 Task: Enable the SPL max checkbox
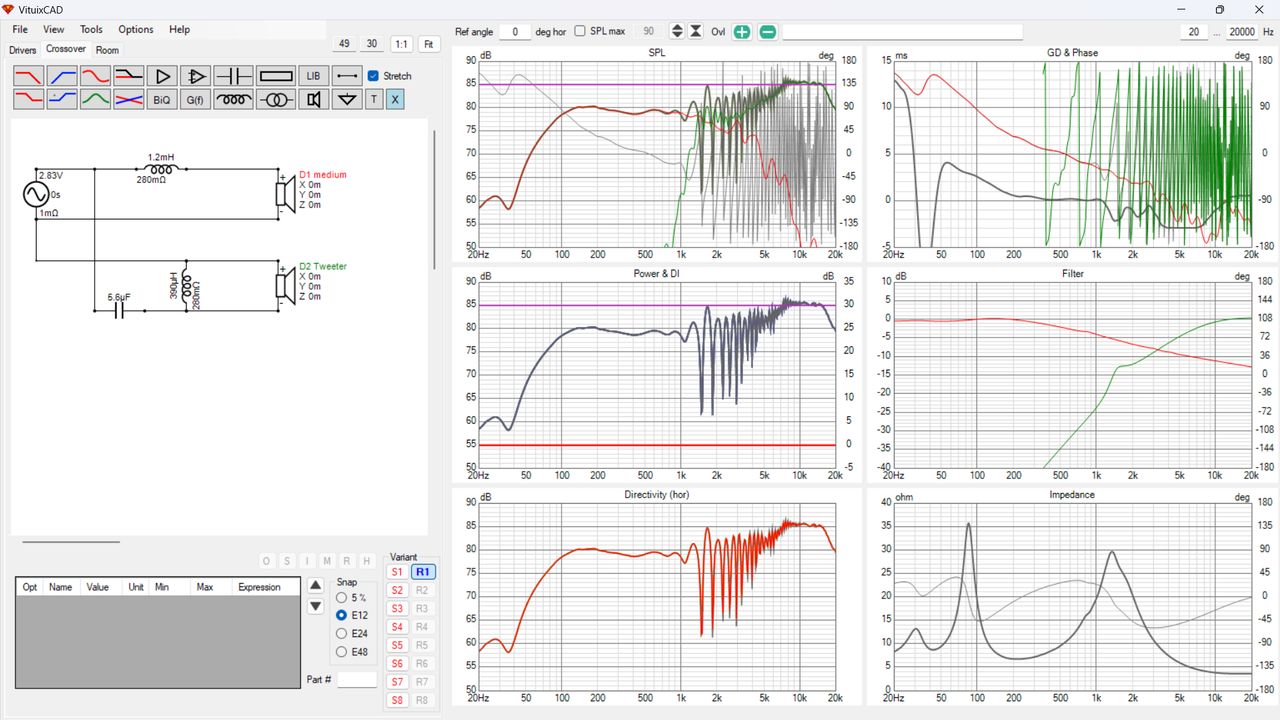[580, 32]
